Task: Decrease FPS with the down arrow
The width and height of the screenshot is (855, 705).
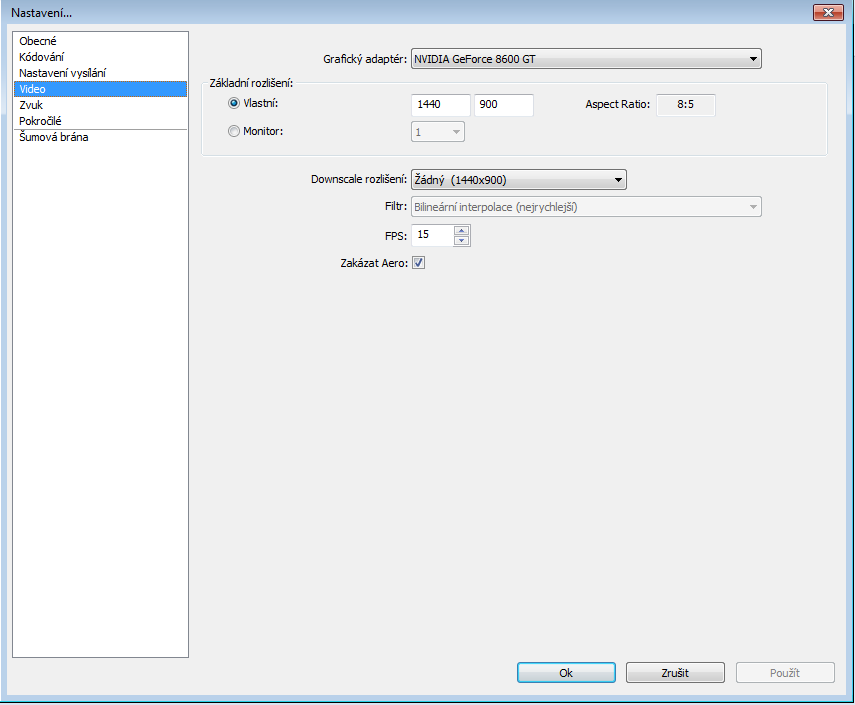Action: (x=461, y=240)
